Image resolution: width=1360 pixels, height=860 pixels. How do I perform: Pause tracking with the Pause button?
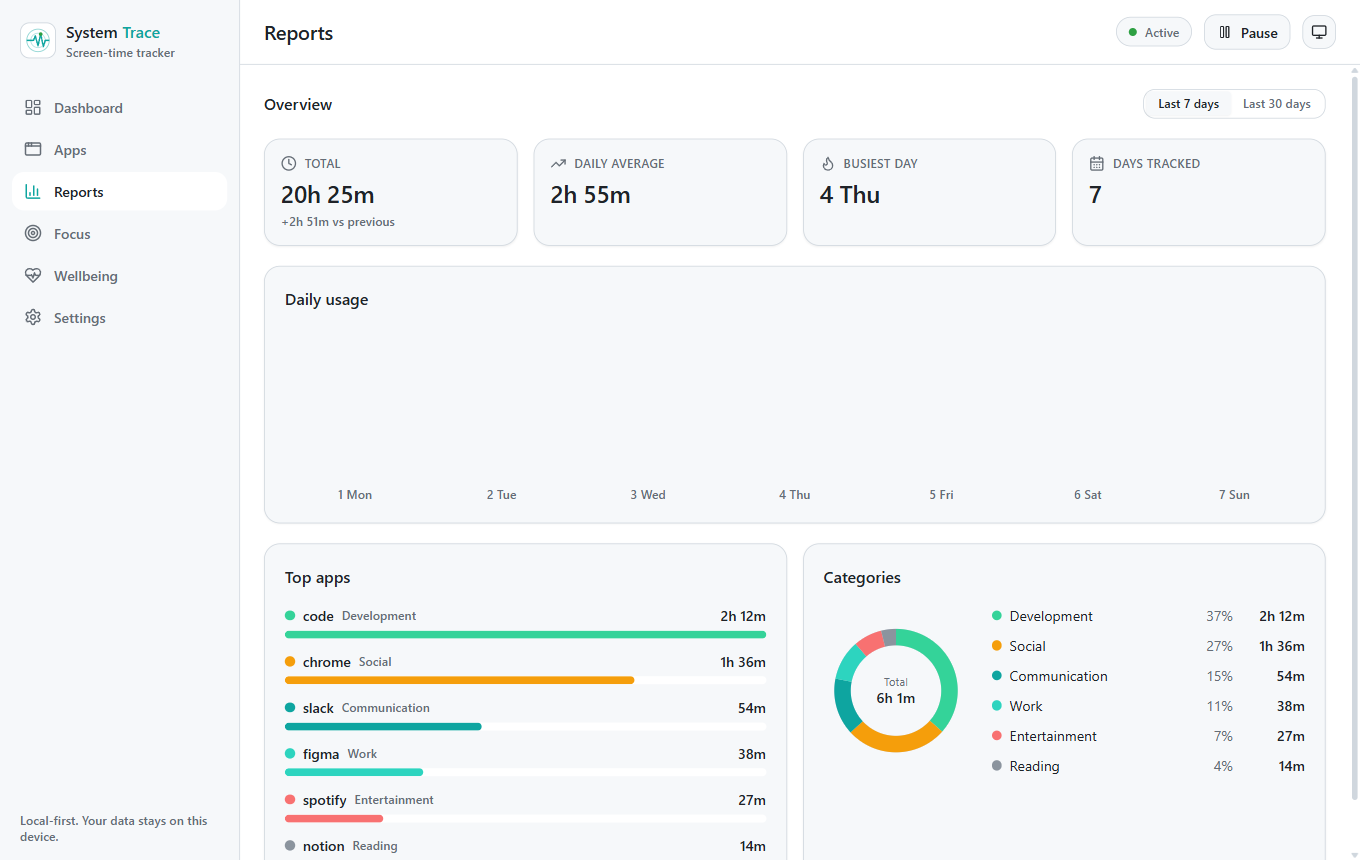tap(1247, 32)
